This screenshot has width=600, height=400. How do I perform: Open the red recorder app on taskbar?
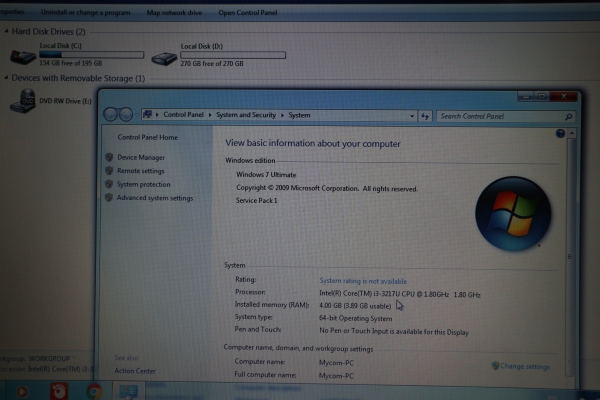click(59, 391)
